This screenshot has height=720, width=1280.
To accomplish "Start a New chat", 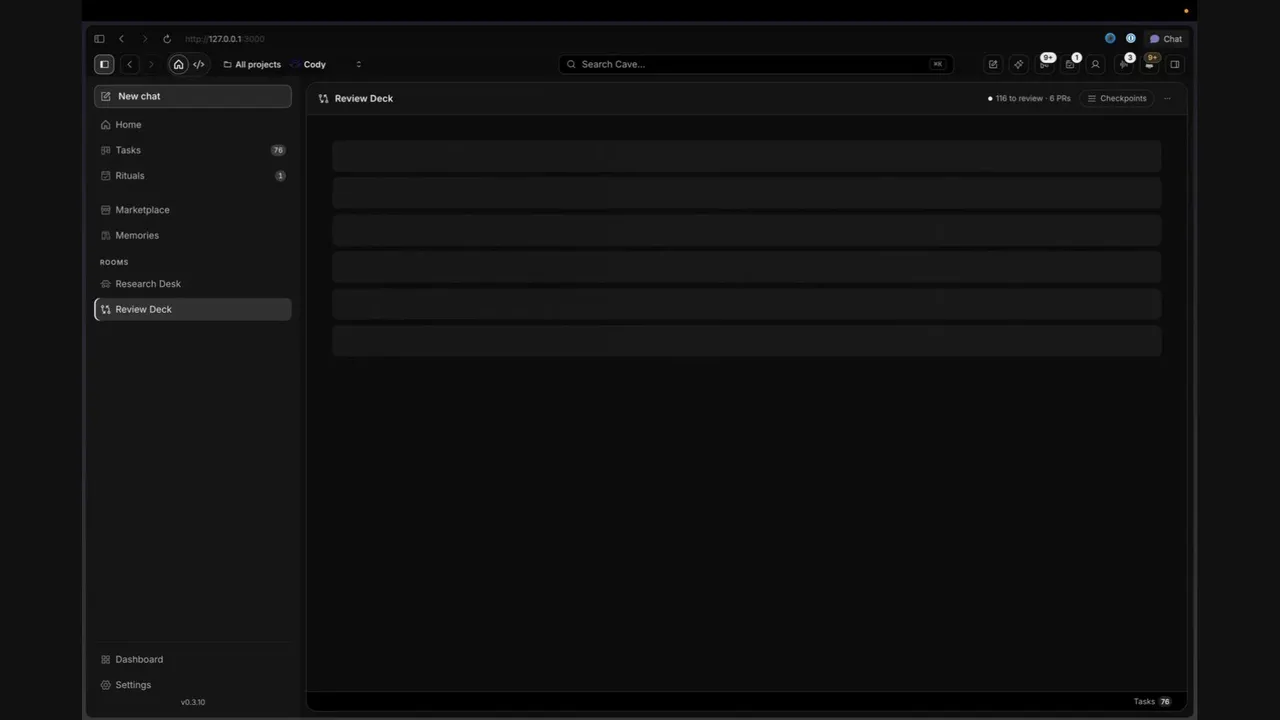I will pos(193,96).
